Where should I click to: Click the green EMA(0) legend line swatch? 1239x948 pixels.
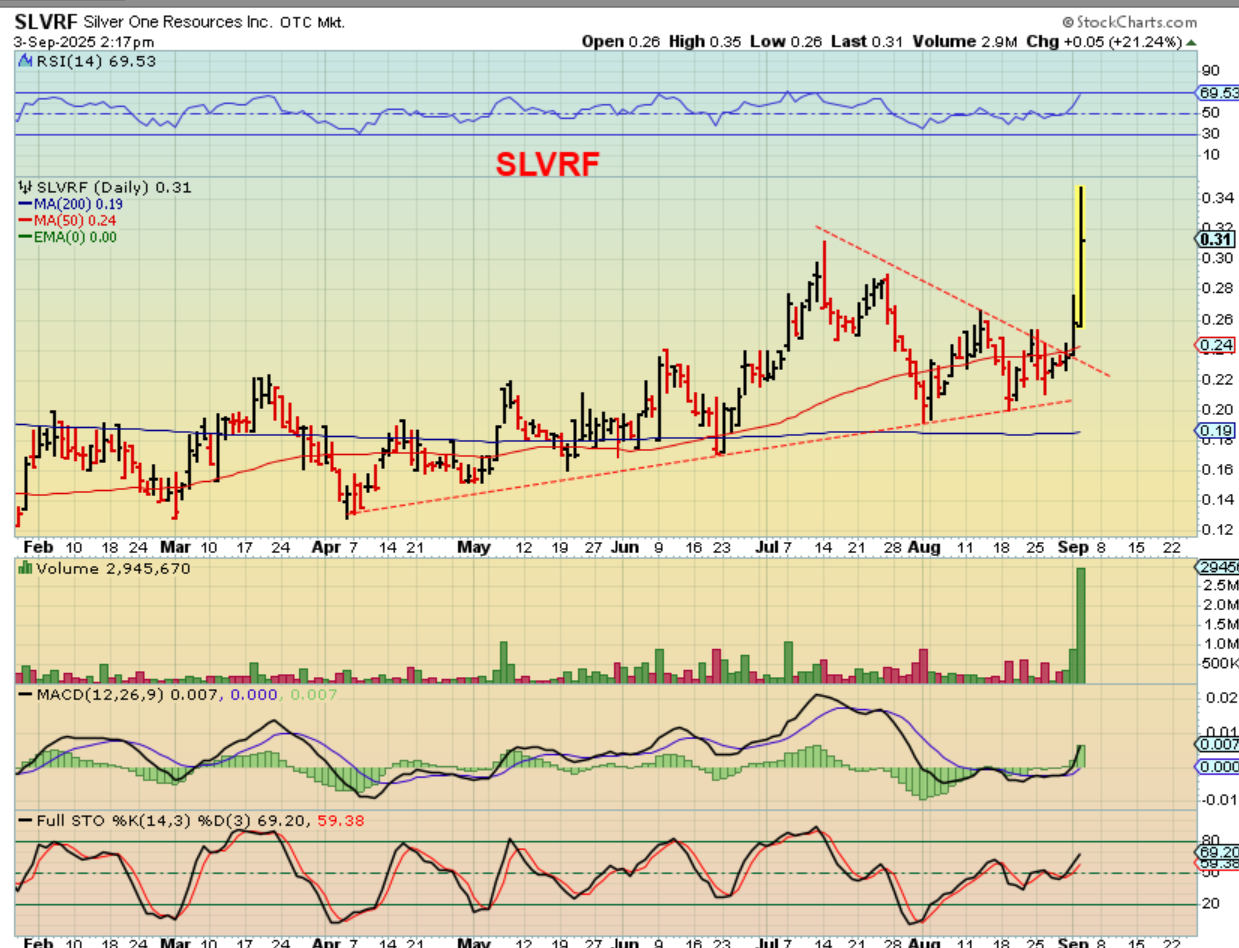click(25, 236)
